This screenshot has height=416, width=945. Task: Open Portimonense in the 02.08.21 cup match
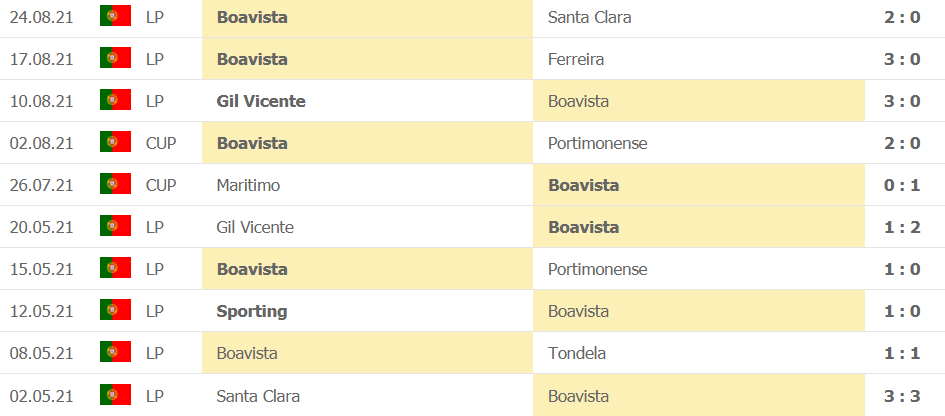click(x=598, y=143)
